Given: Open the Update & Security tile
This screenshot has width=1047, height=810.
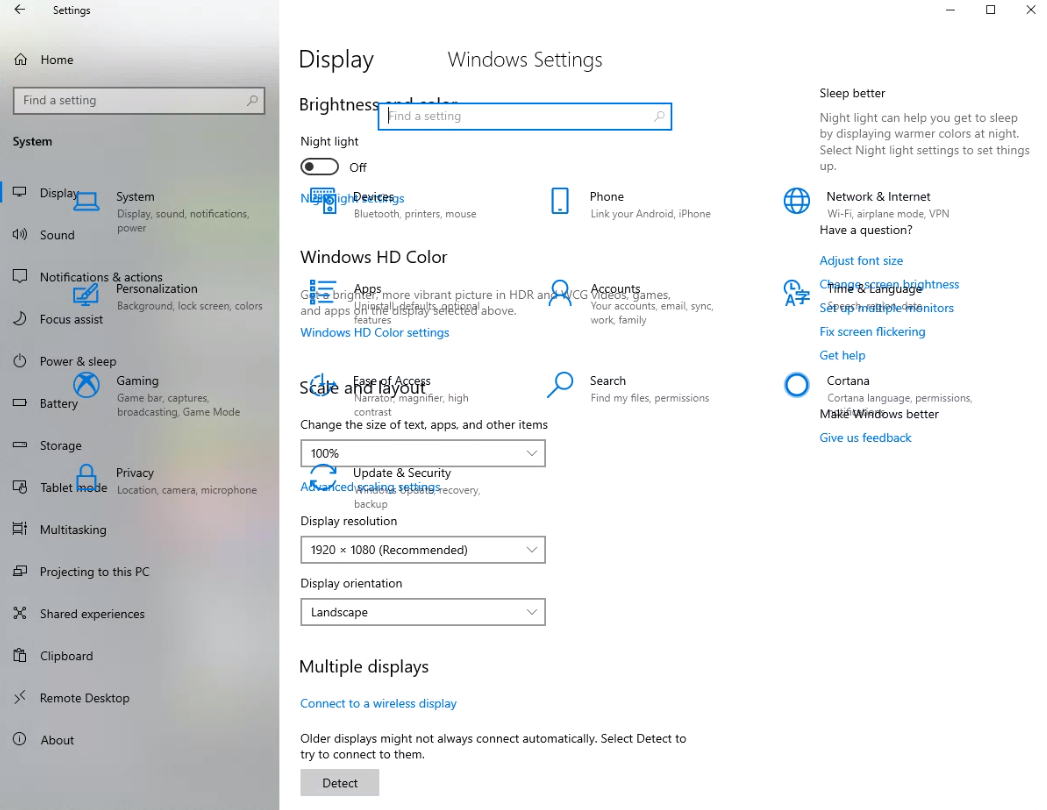Looking at the screenshot, I should pyautogui.click(x=395, y=487).
